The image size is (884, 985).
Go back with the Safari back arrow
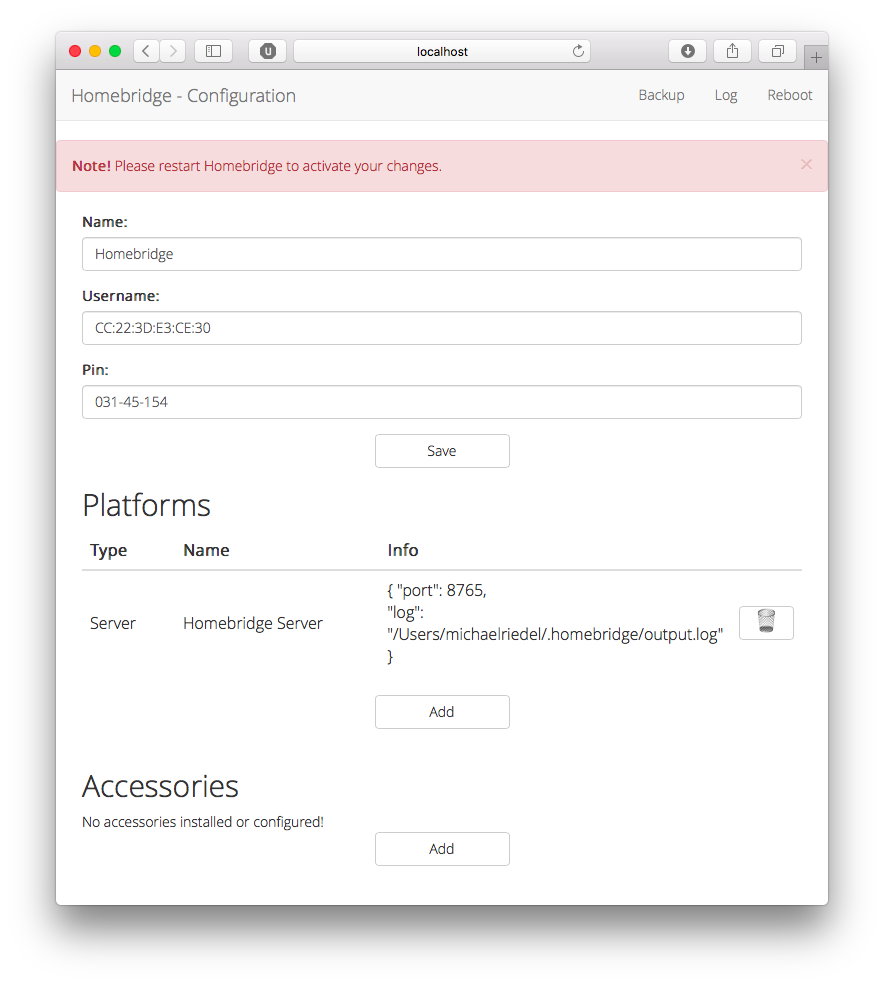coord(146,51)
